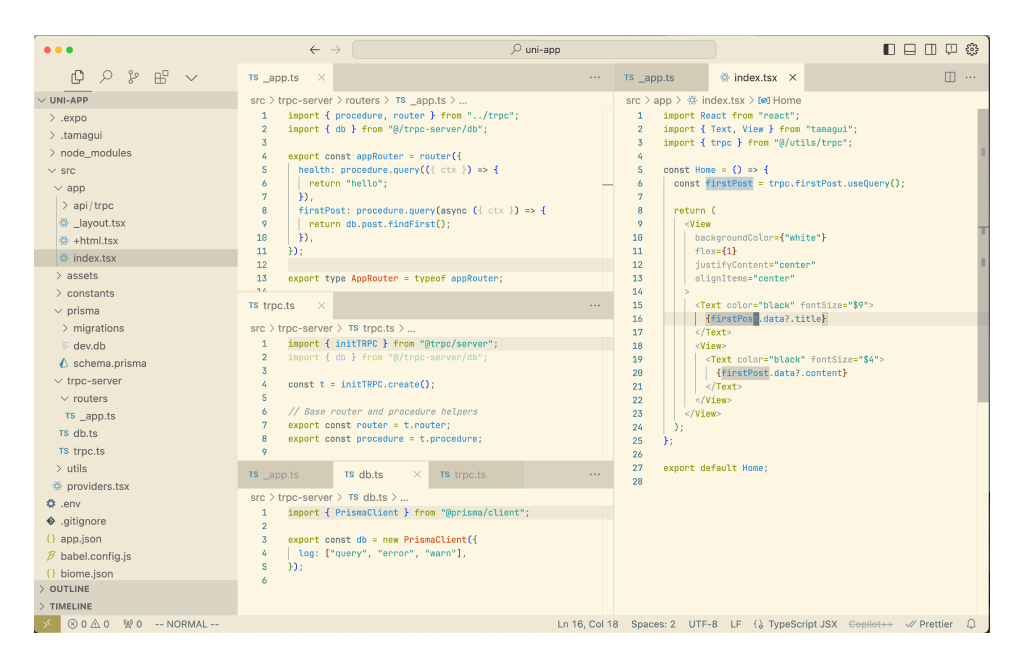Open the Extensions view icon
The image size is (1024, 668).
tap(161, 77)
